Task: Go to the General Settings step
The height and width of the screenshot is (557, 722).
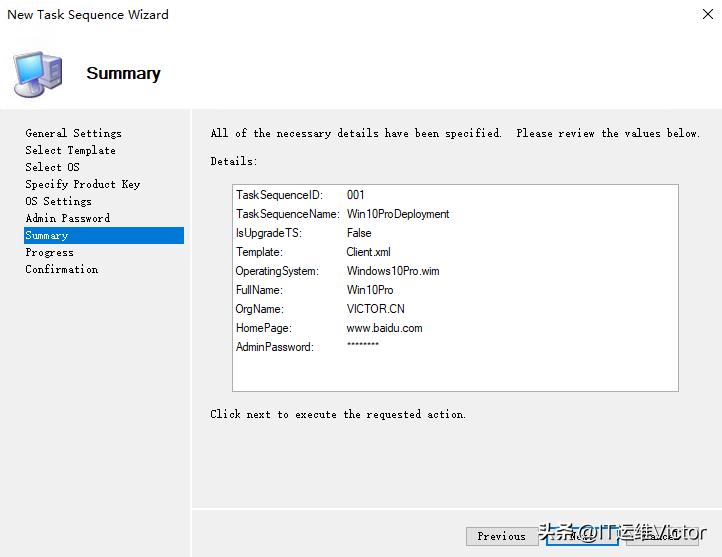Action: point(74,133)
